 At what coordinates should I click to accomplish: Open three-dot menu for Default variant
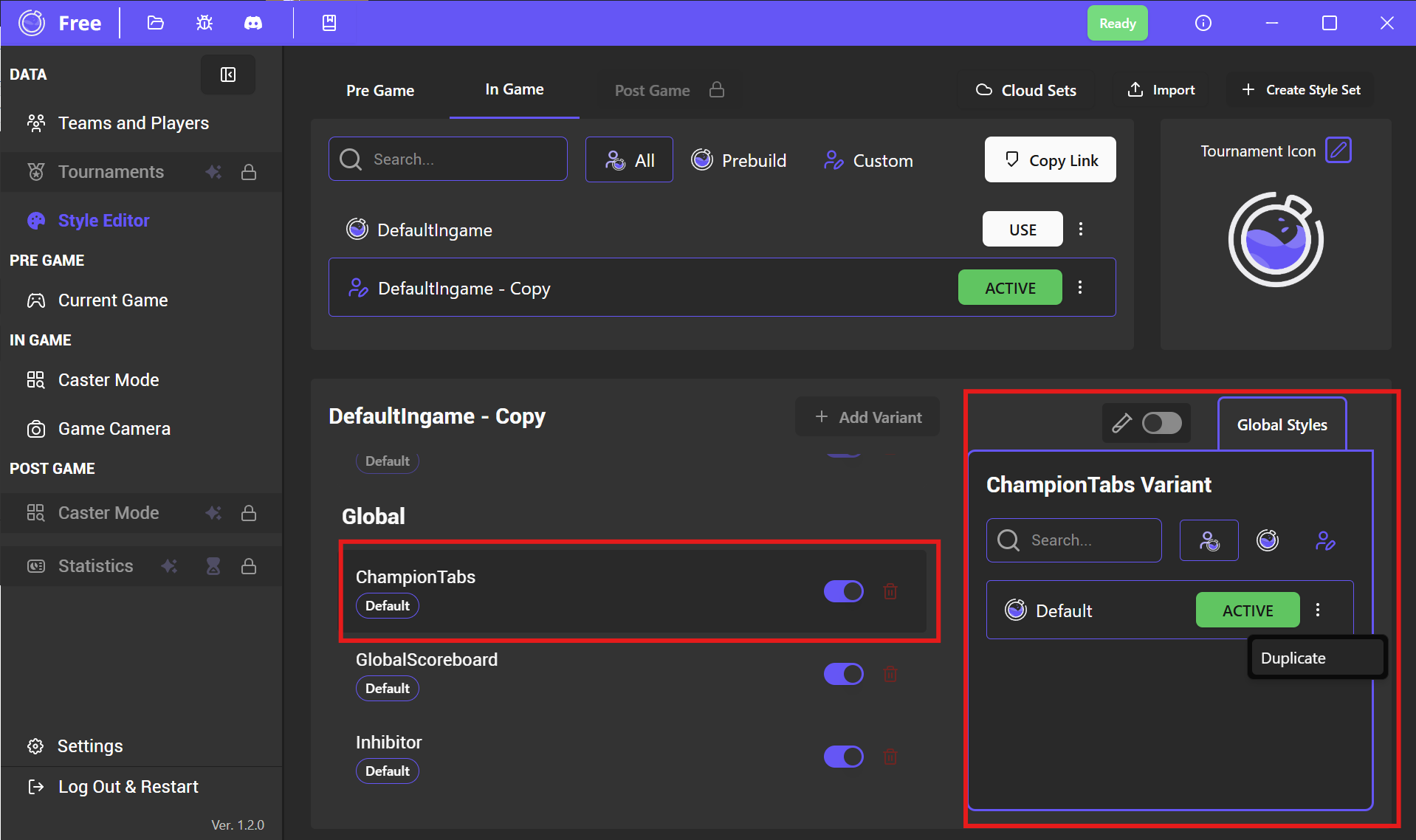[x=1318, y=610]
